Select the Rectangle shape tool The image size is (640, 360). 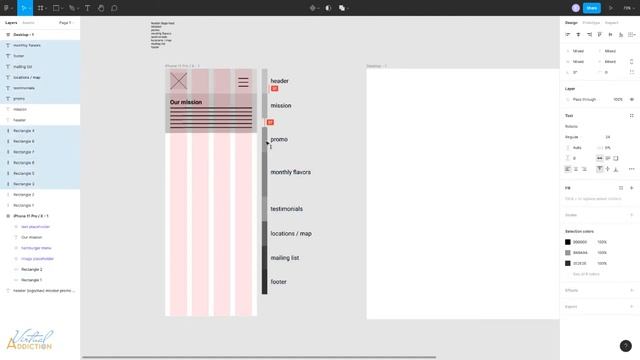click(56, 8)
